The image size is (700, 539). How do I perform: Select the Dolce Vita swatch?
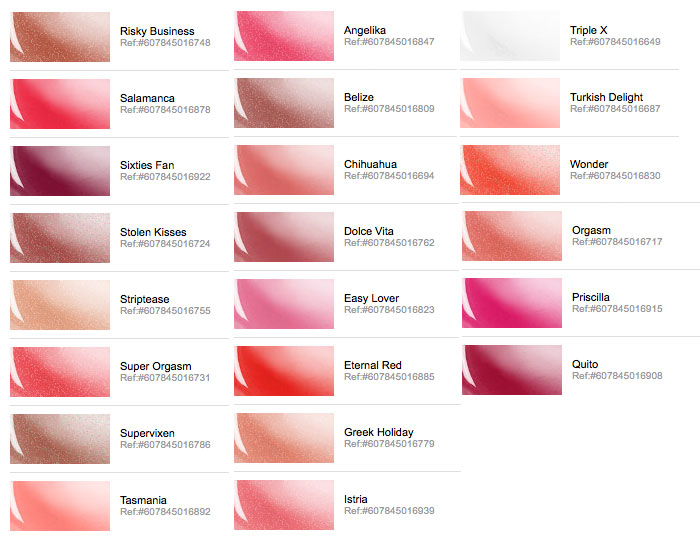(284, 237)
